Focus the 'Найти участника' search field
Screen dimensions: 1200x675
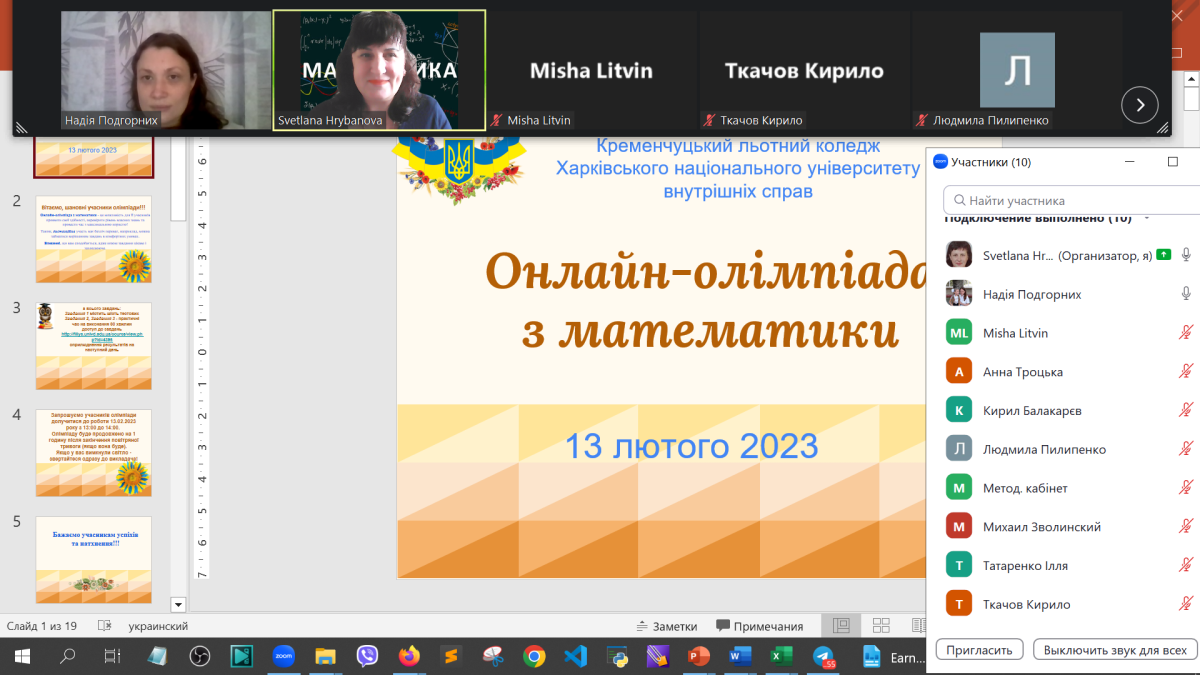pos(1070,200)
